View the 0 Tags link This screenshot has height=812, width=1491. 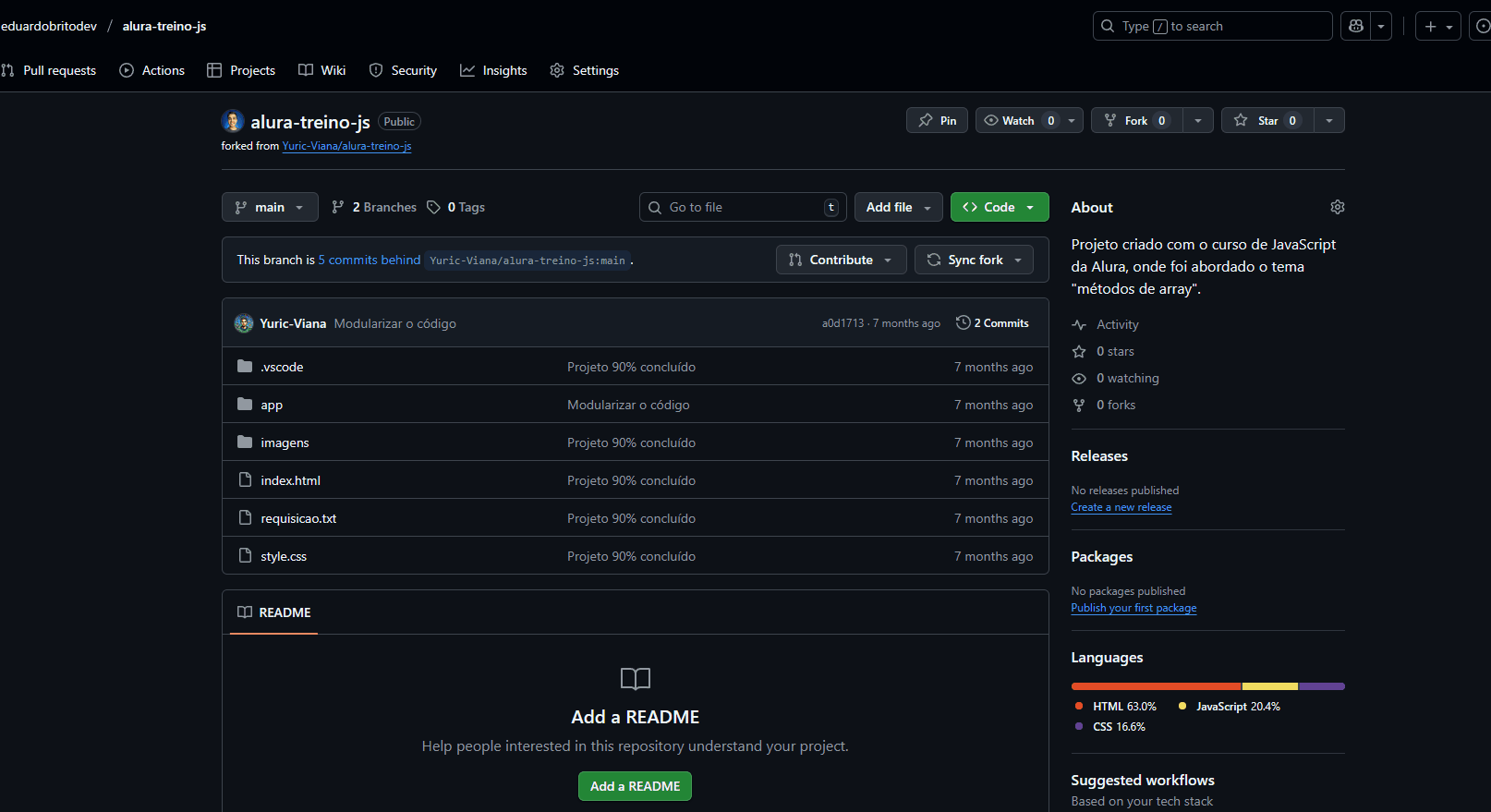pyautogui.click(x=456, y=207)
